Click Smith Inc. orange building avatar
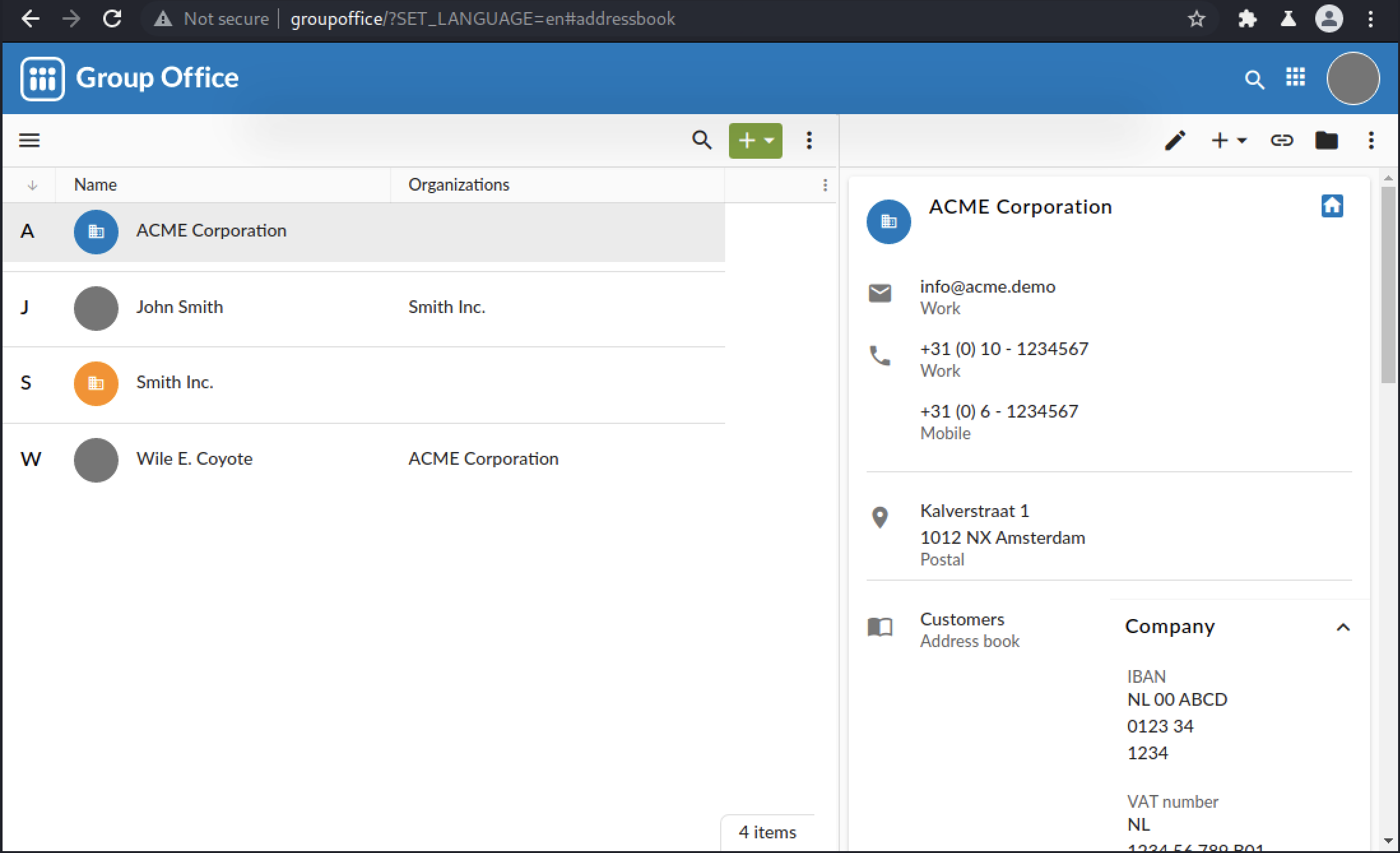 coord(96,384)
